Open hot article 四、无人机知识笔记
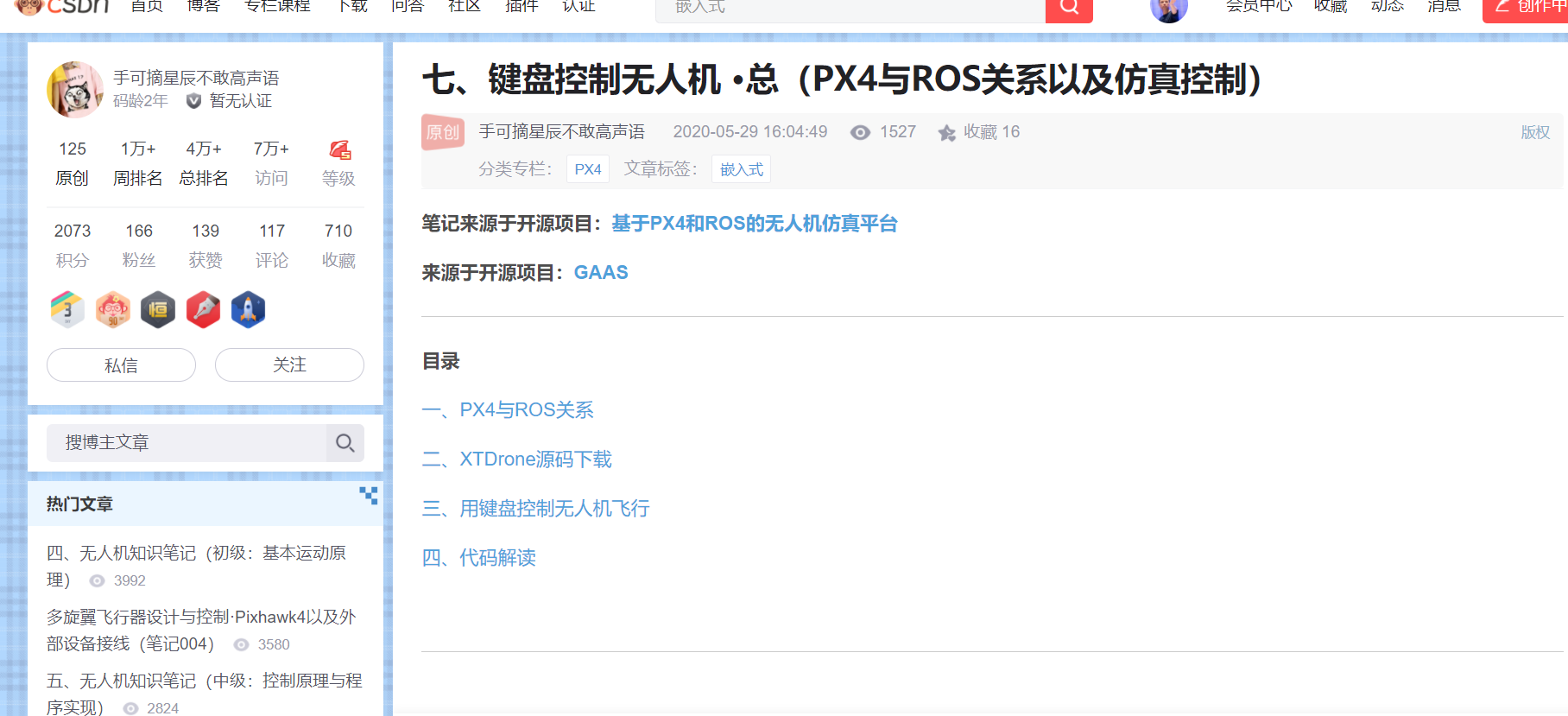Viewport: 1568px width, 716px height. click(x=196, y=566)
